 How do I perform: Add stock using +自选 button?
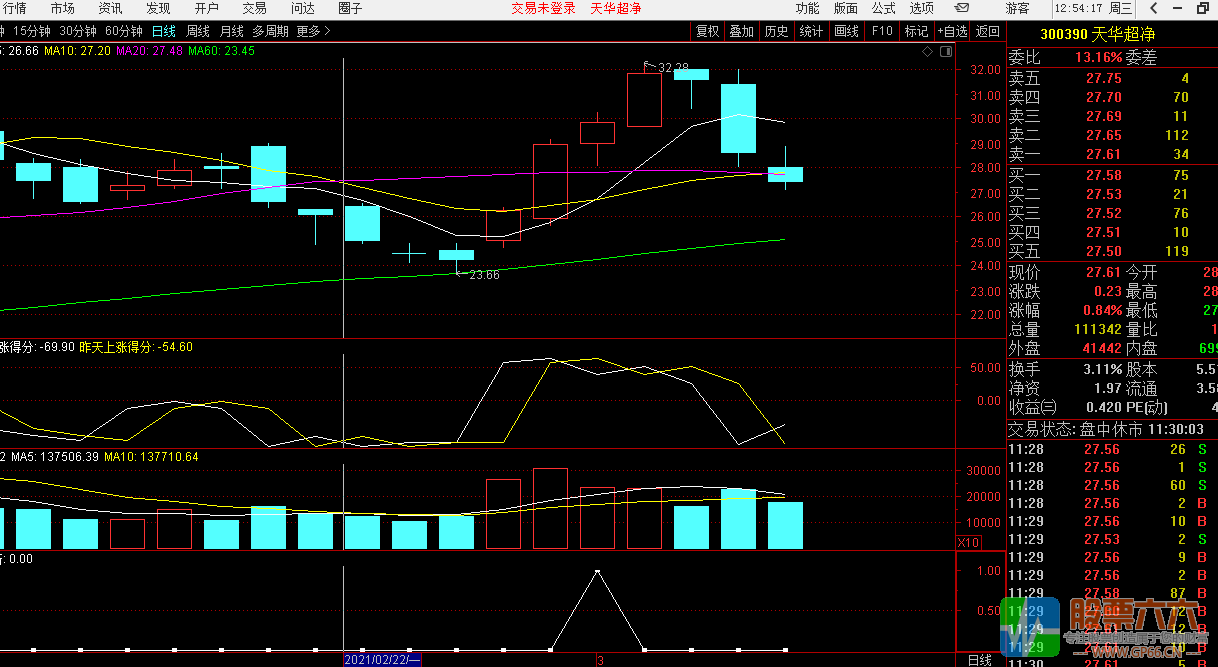(x=952, y=31)
